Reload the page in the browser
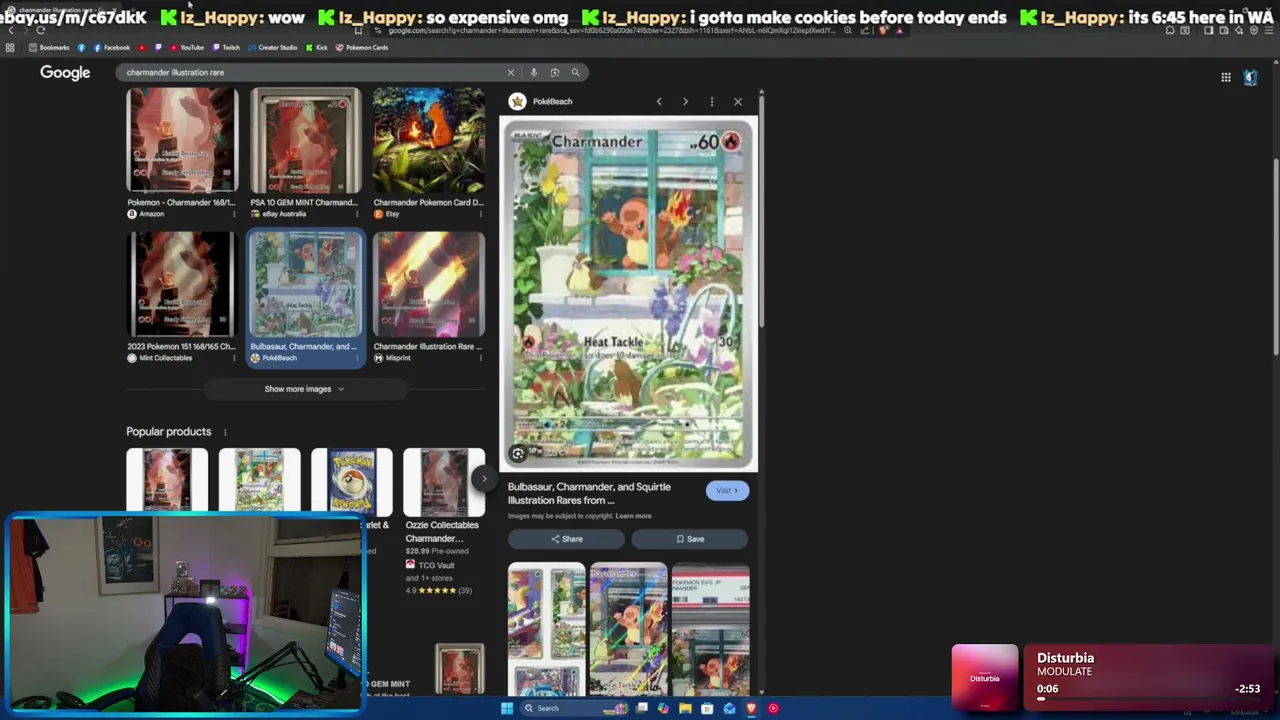This screenshot has height=720, width=1280. coord(40,30)
